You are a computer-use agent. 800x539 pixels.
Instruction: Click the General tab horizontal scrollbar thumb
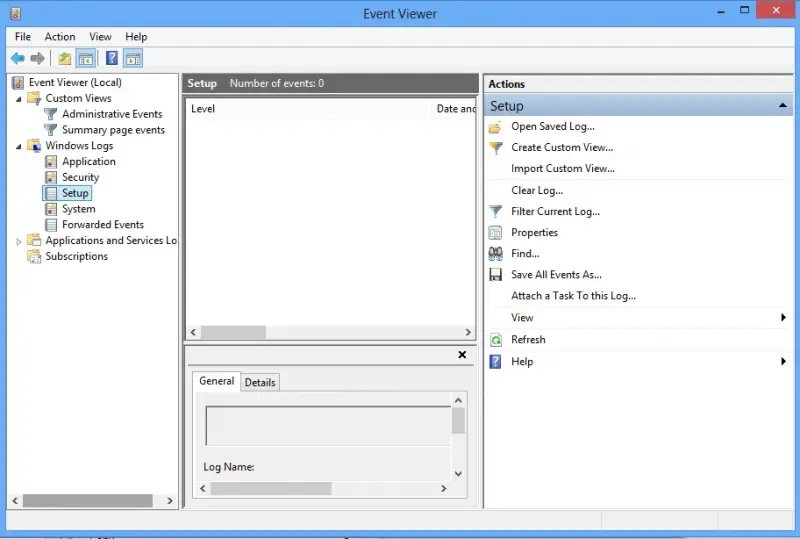pos(271,488)
